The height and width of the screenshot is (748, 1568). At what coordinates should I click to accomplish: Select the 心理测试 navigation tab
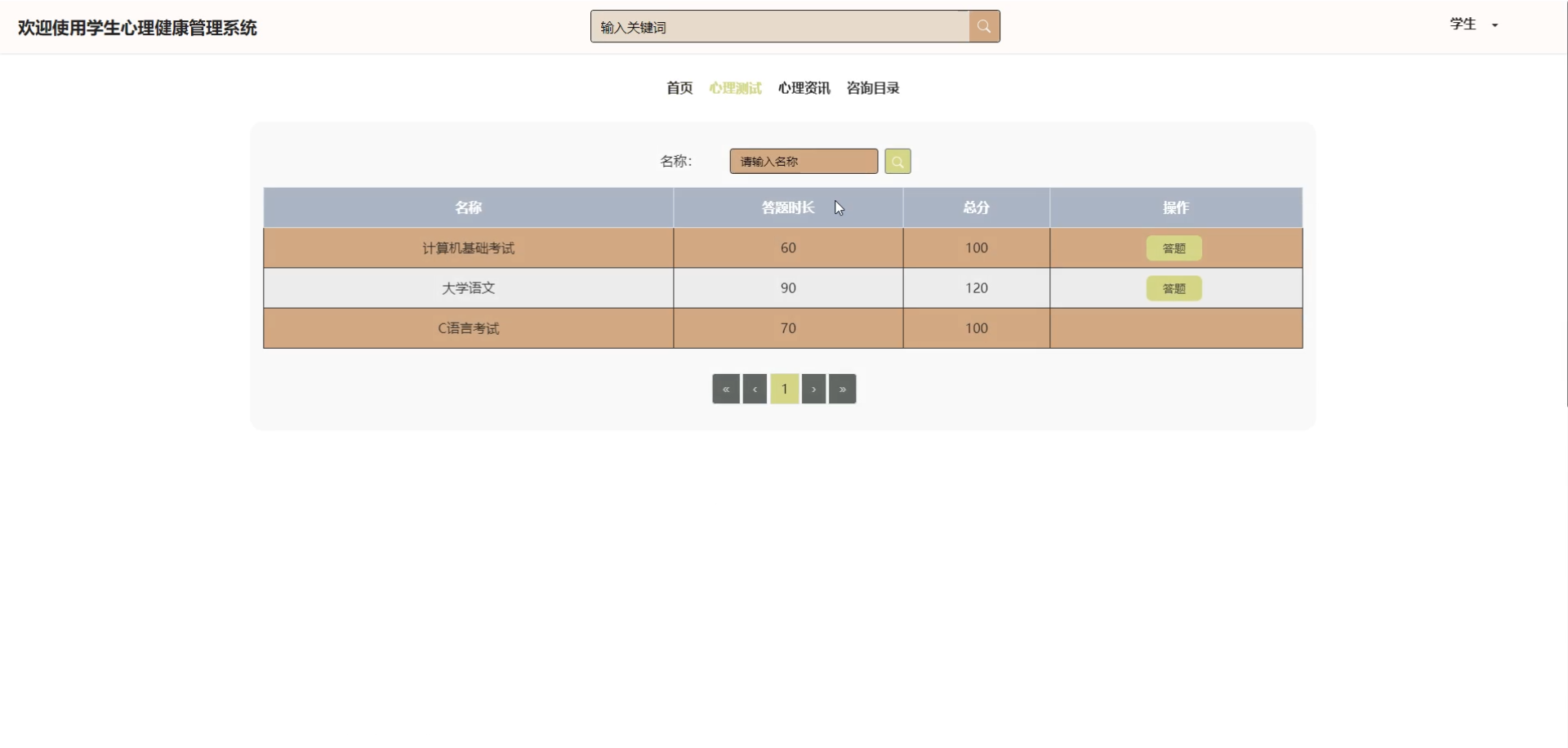point(736,88)
